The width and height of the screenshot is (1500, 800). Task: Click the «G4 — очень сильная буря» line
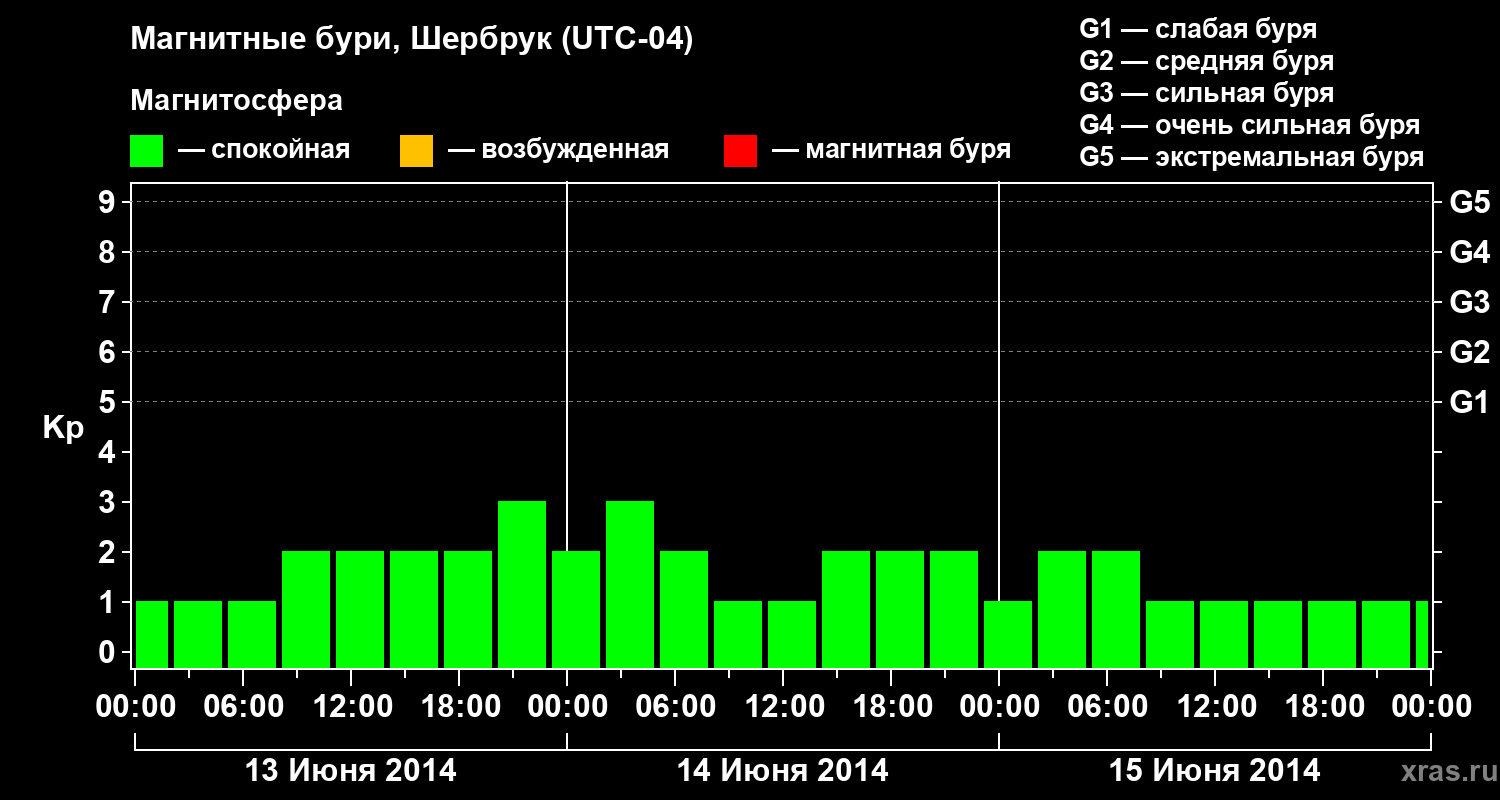(1250, 125)
